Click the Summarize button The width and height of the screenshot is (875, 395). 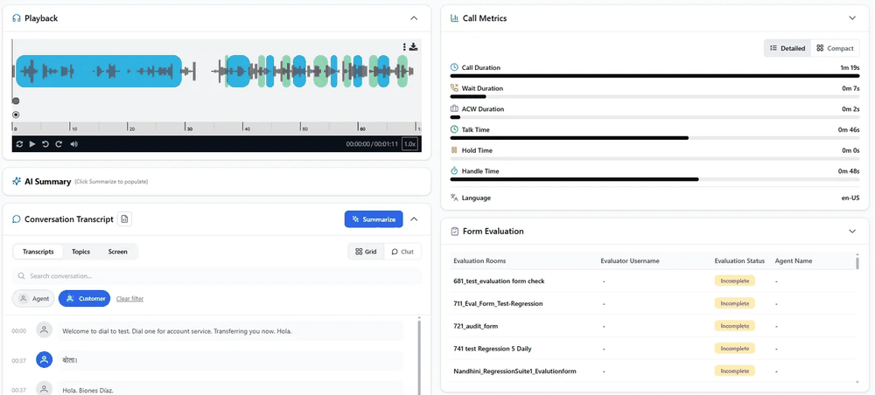373,219
